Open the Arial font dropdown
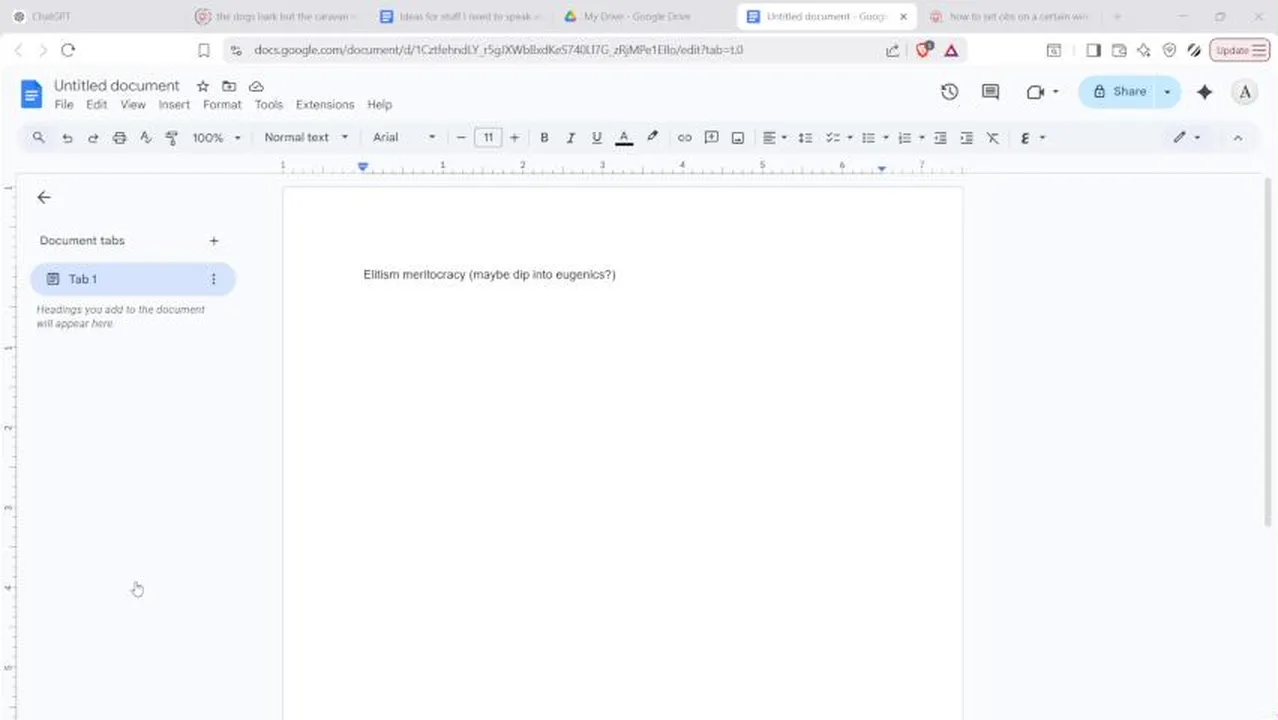Image resolution: width=1278 pixels, height=720 pixels. click(404, 138)
